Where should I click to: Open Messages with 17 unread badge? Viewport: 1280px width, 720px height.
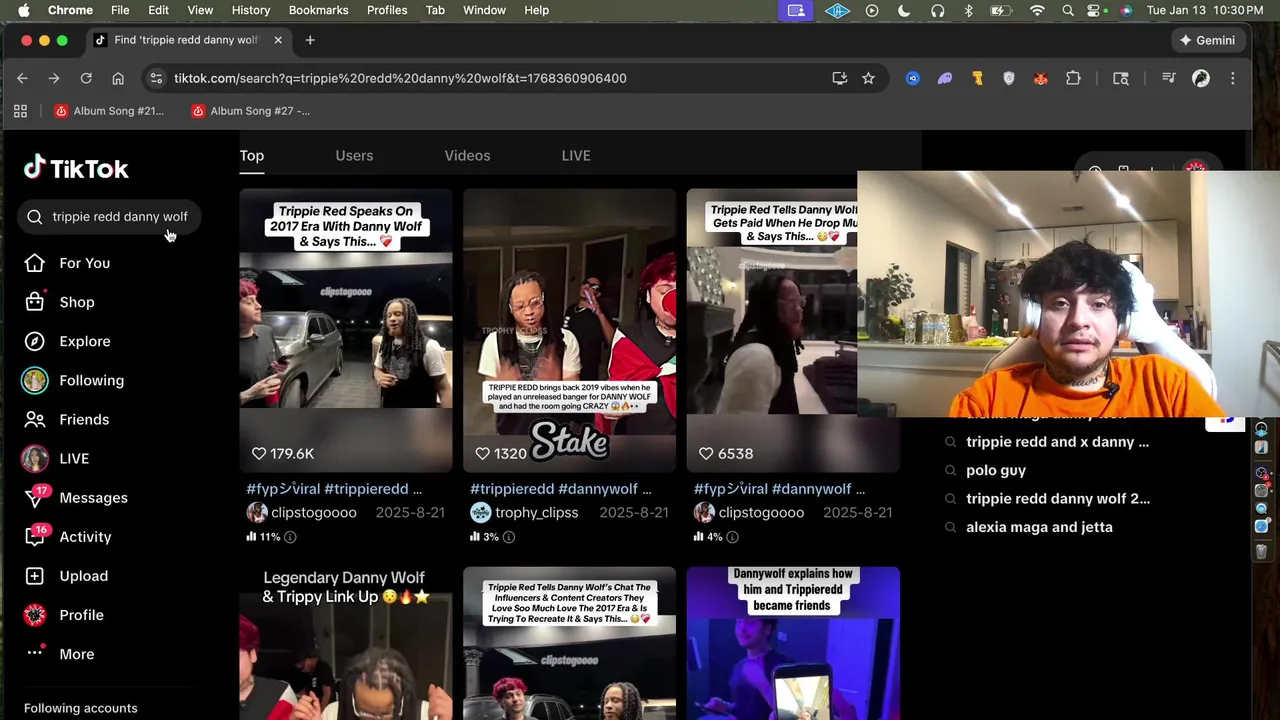(93, 497)
